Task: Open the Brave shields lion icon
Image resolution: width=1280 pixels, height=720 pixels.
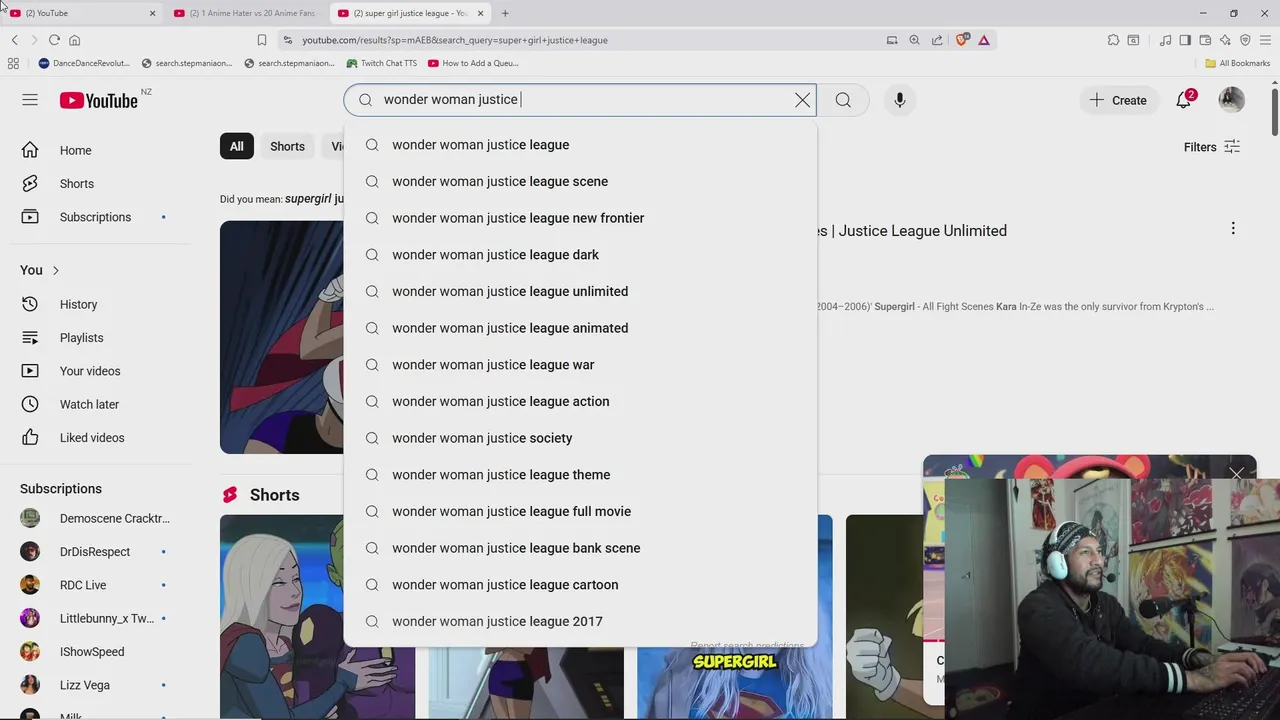Action: (x=962, y=40)
